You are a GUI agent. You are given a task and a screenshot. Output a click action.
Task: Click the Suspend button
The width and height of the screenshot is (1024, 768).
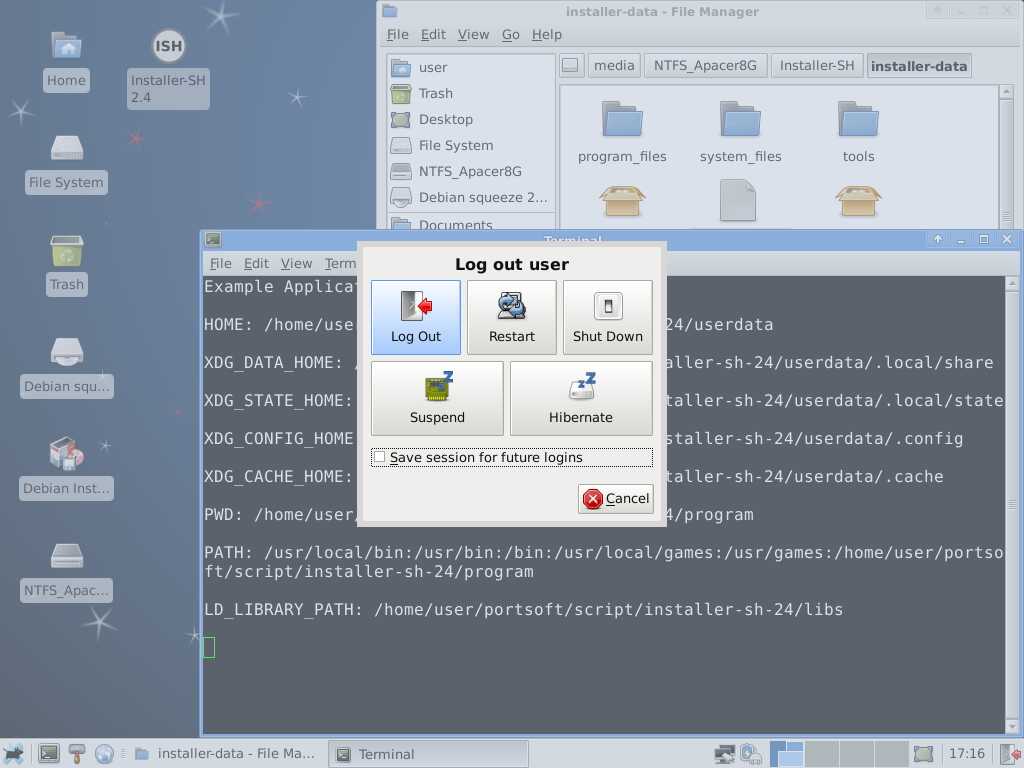coord(437,398)
